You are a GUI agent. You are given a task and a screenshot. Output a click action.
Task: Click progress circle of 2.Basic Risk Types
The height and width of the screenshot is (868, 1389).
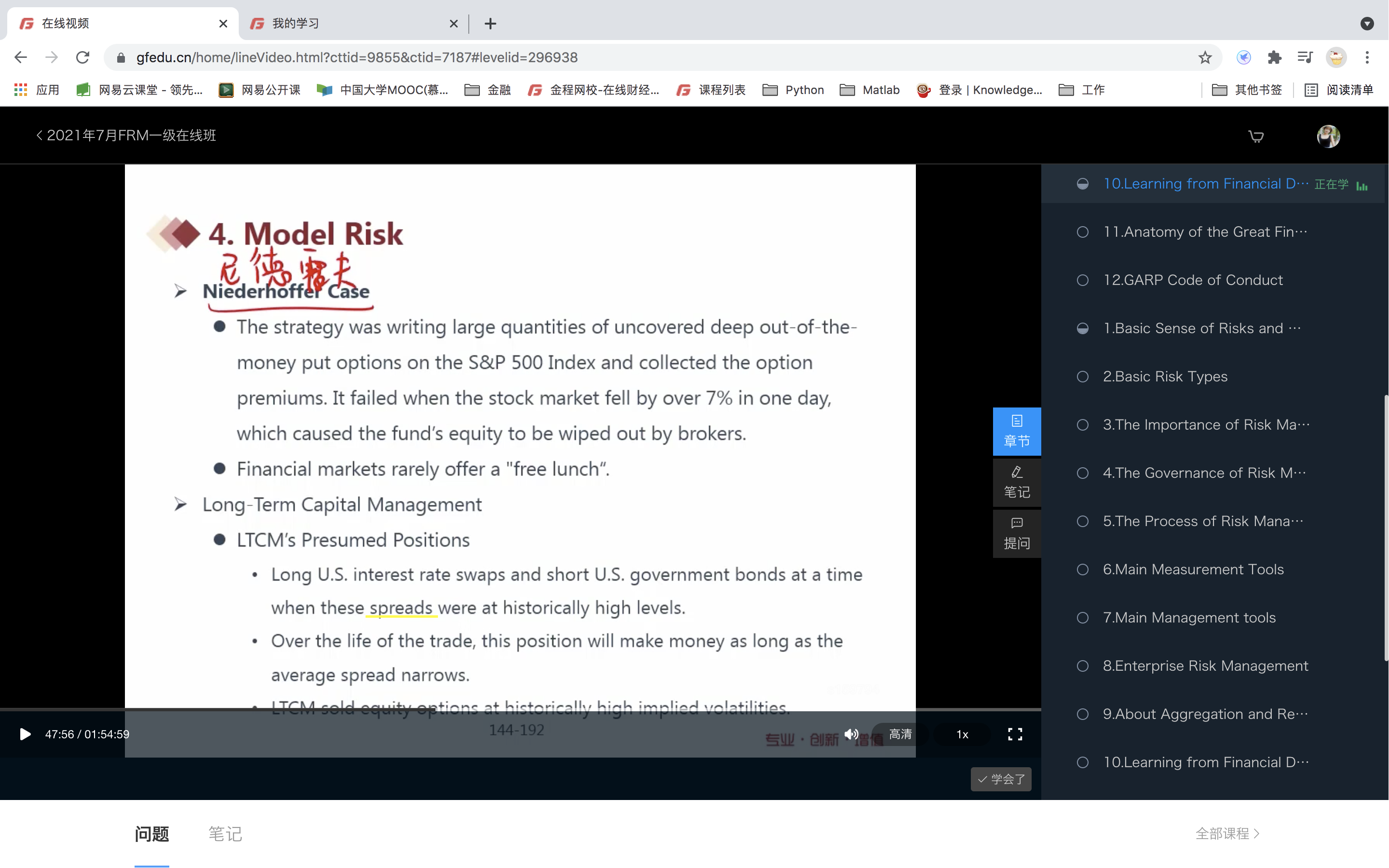click(1082, 377)
